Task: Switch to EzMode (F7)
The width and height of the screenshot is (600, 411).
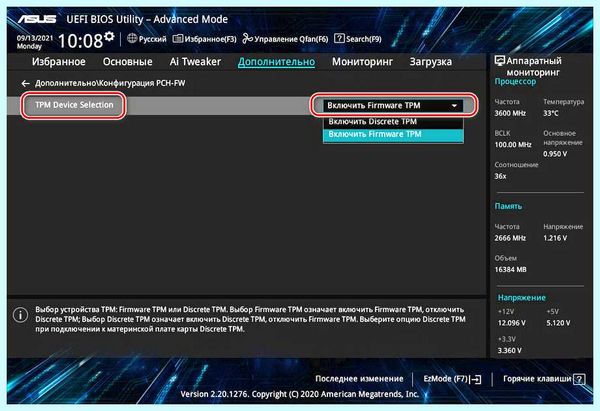Action: click(445, 379)
